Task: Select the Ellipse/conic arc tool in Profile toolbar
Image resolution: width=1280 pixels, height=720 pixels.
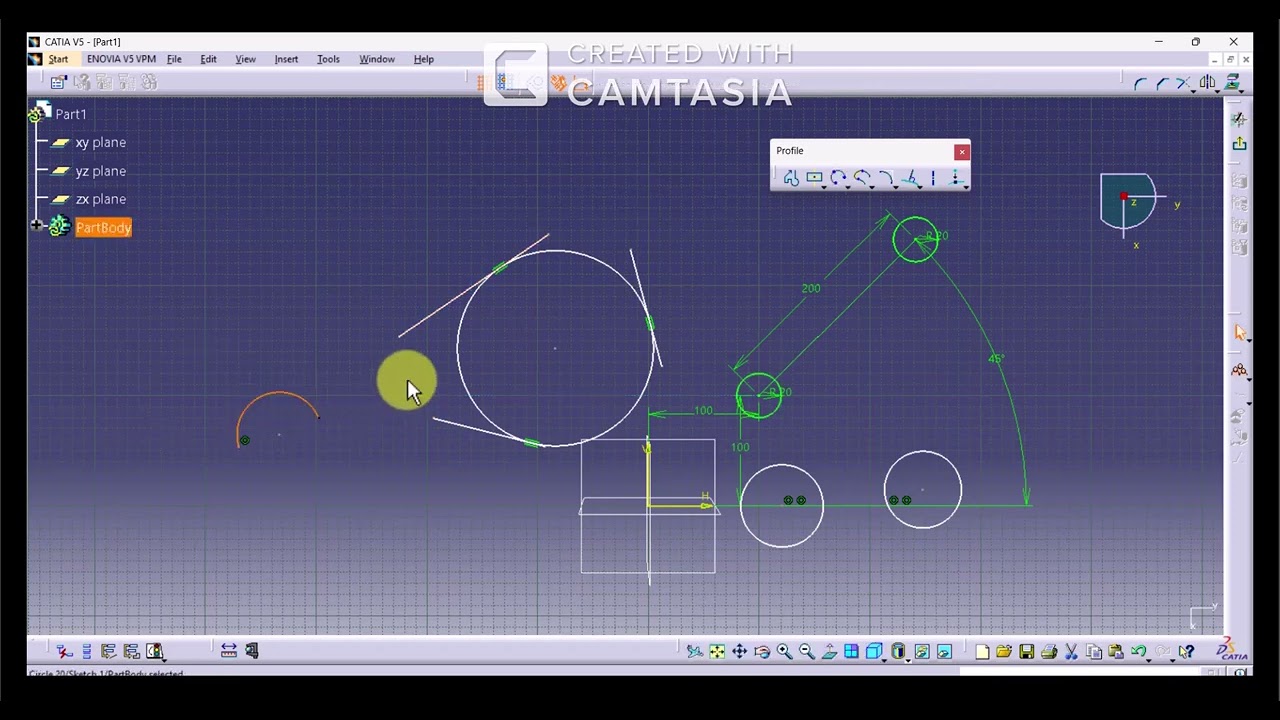Action: pyautogui.click(x=886, y=178)
